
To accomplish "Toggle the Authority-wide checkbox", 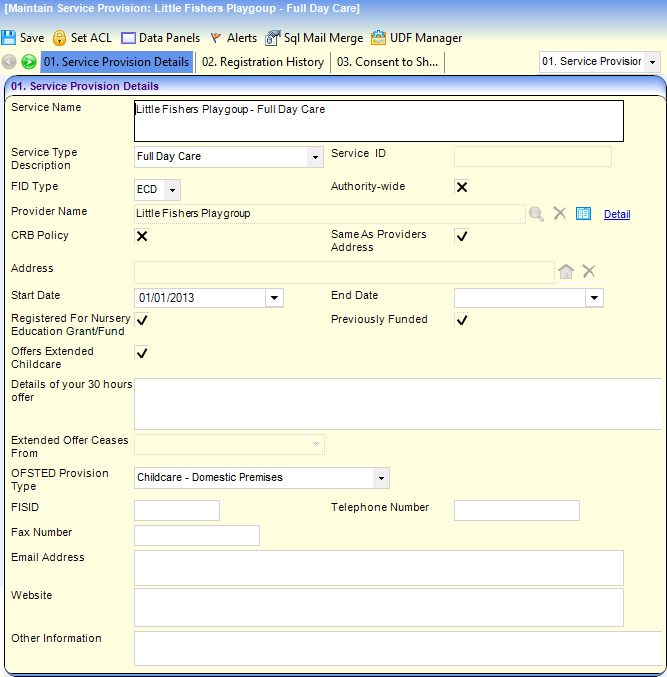I will (461, 187).
